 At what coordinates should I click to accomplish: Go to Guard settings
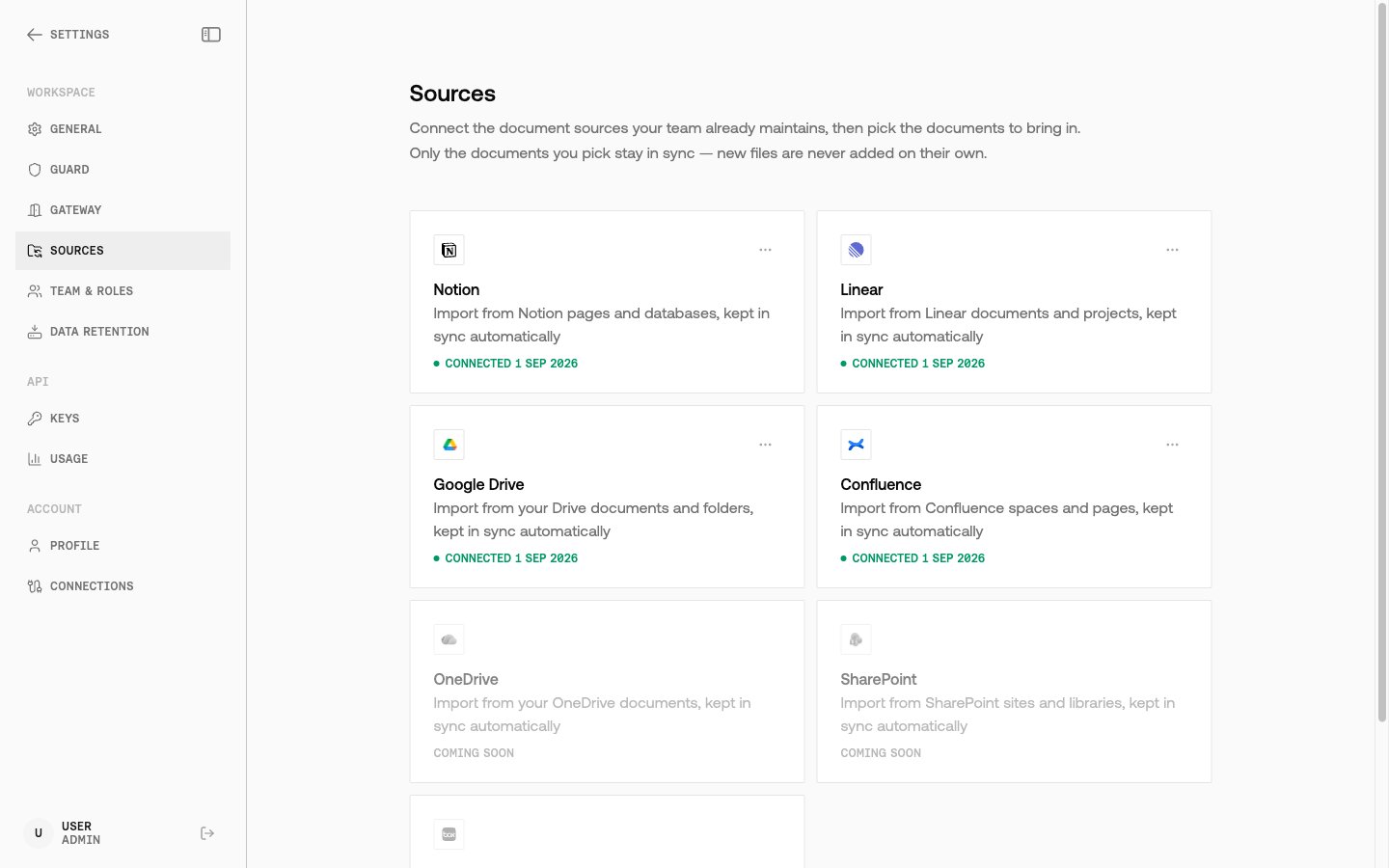[x=123, y=170]
